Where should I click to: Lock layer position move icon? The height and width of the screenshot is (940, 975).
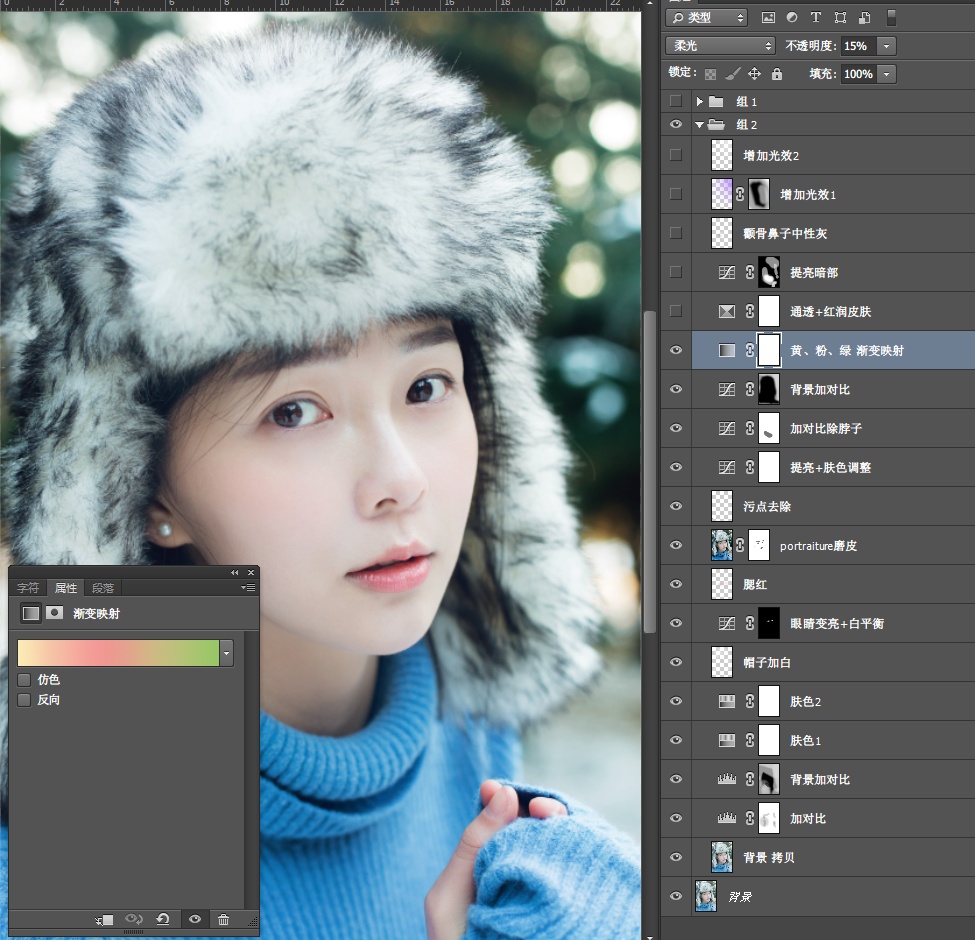(x=754, y=74)
